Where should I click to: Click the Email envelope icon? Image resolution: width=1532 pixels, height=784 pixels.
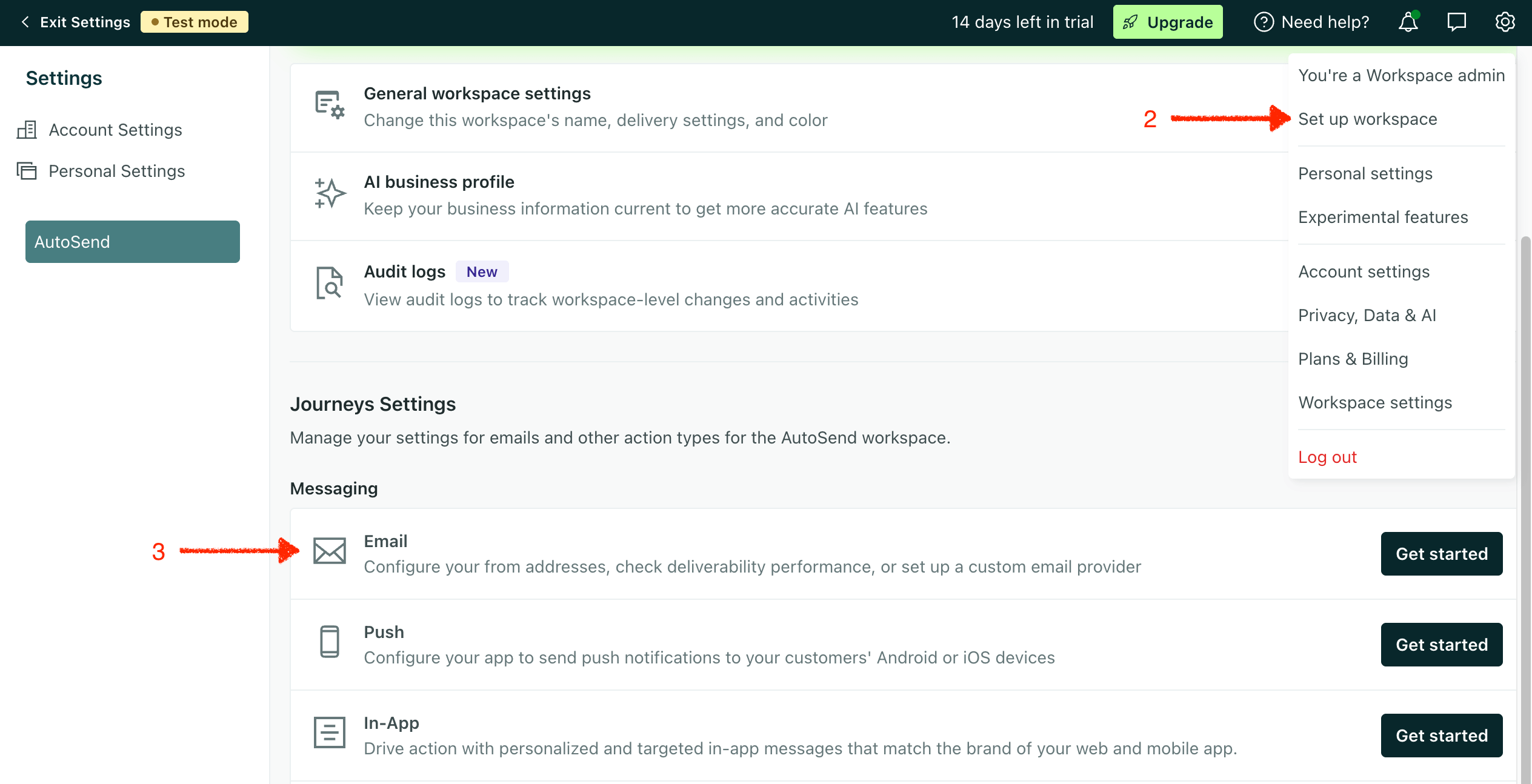[329, 551]
